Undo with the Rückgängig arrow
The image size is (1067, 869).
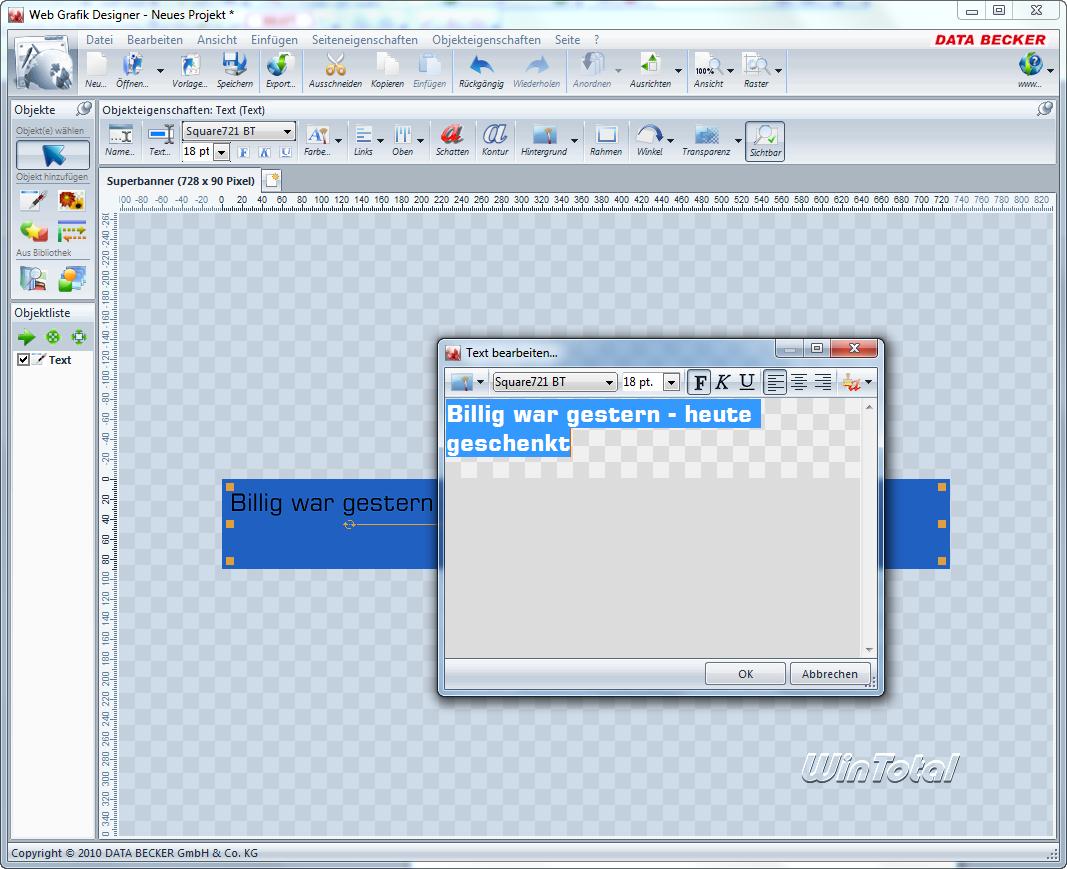[x=481, y=67]
